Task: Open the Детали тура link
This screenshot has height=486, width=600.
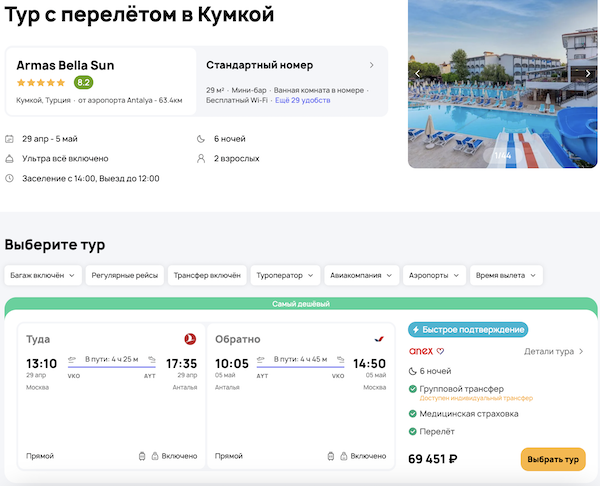Action: [x=553, y=351]
